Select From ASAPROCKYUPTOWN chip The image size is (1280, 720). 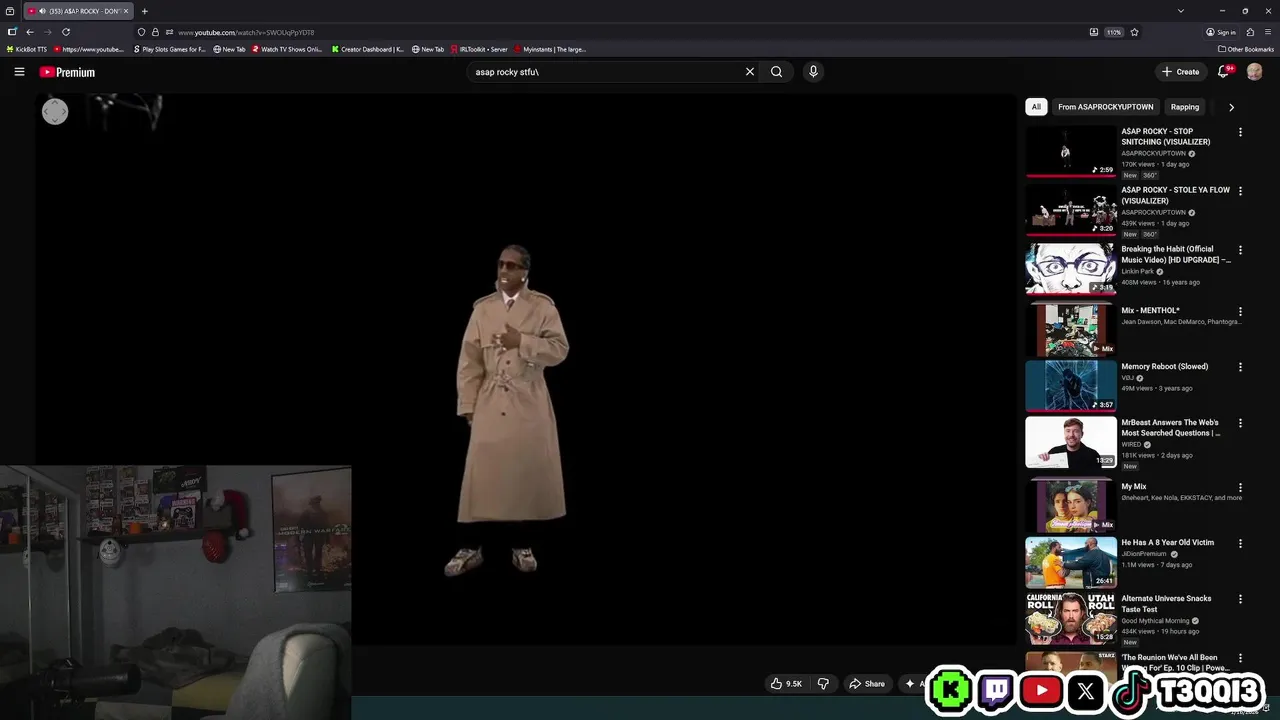click(1106, 107)
